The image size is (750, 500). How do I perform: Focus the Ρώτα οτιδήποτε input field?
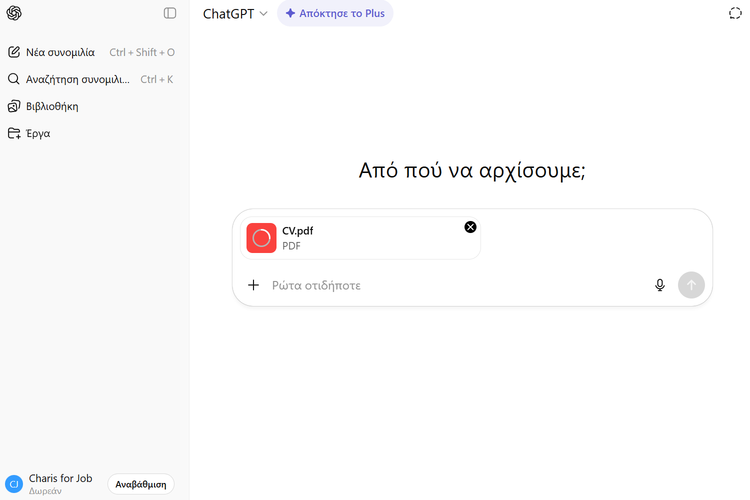(x=450, y=285)
